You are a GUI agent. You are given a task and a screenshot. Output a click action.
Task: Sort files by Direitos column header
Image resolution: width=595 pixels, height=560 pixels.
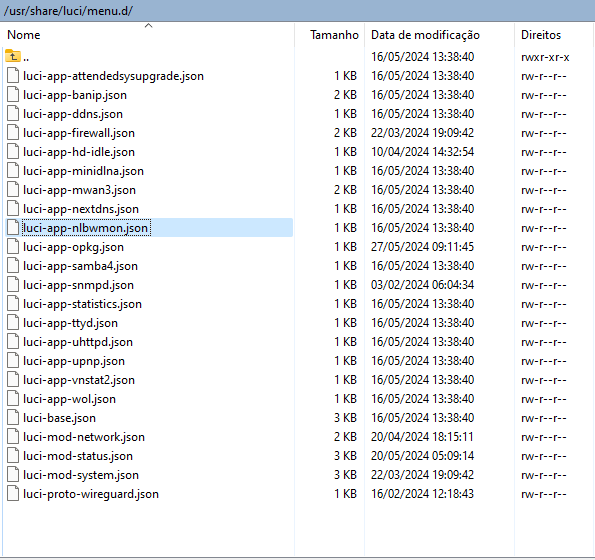541,35
